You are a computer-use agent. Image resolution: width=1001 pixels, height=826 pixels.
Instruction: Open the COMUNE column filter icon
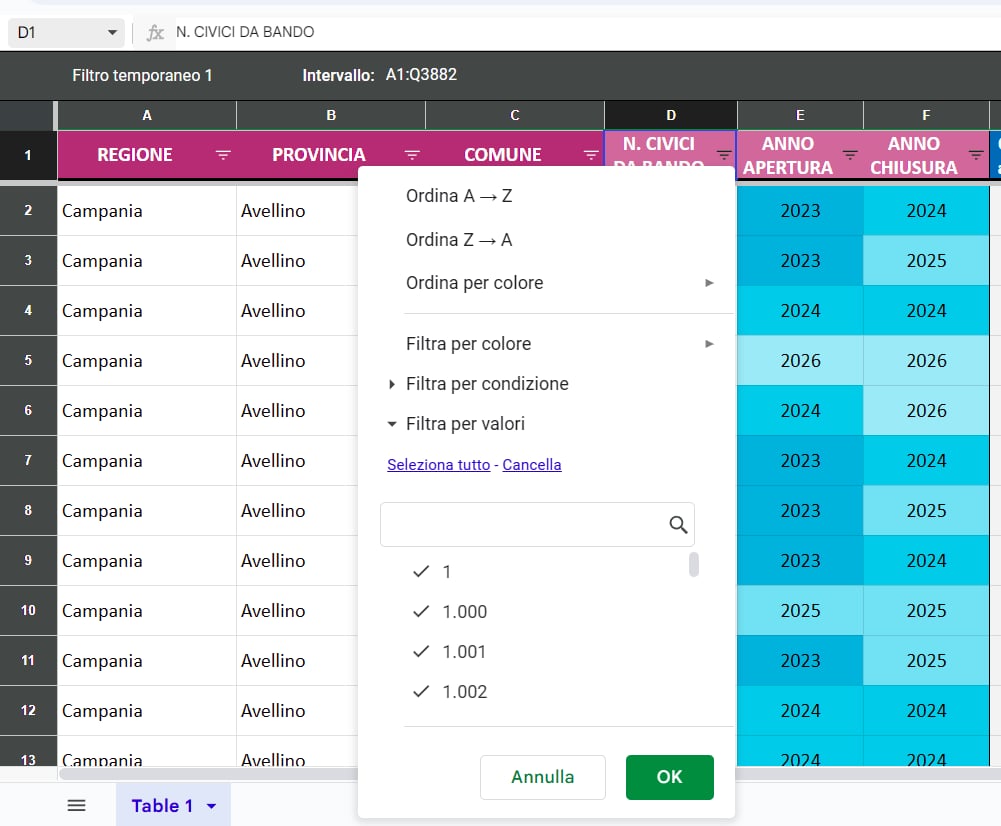point(591,155)
